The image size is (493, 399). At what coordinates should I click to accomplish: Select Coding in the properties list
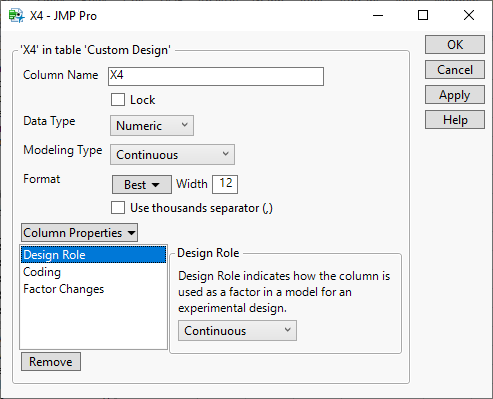(x=93, y=272)
